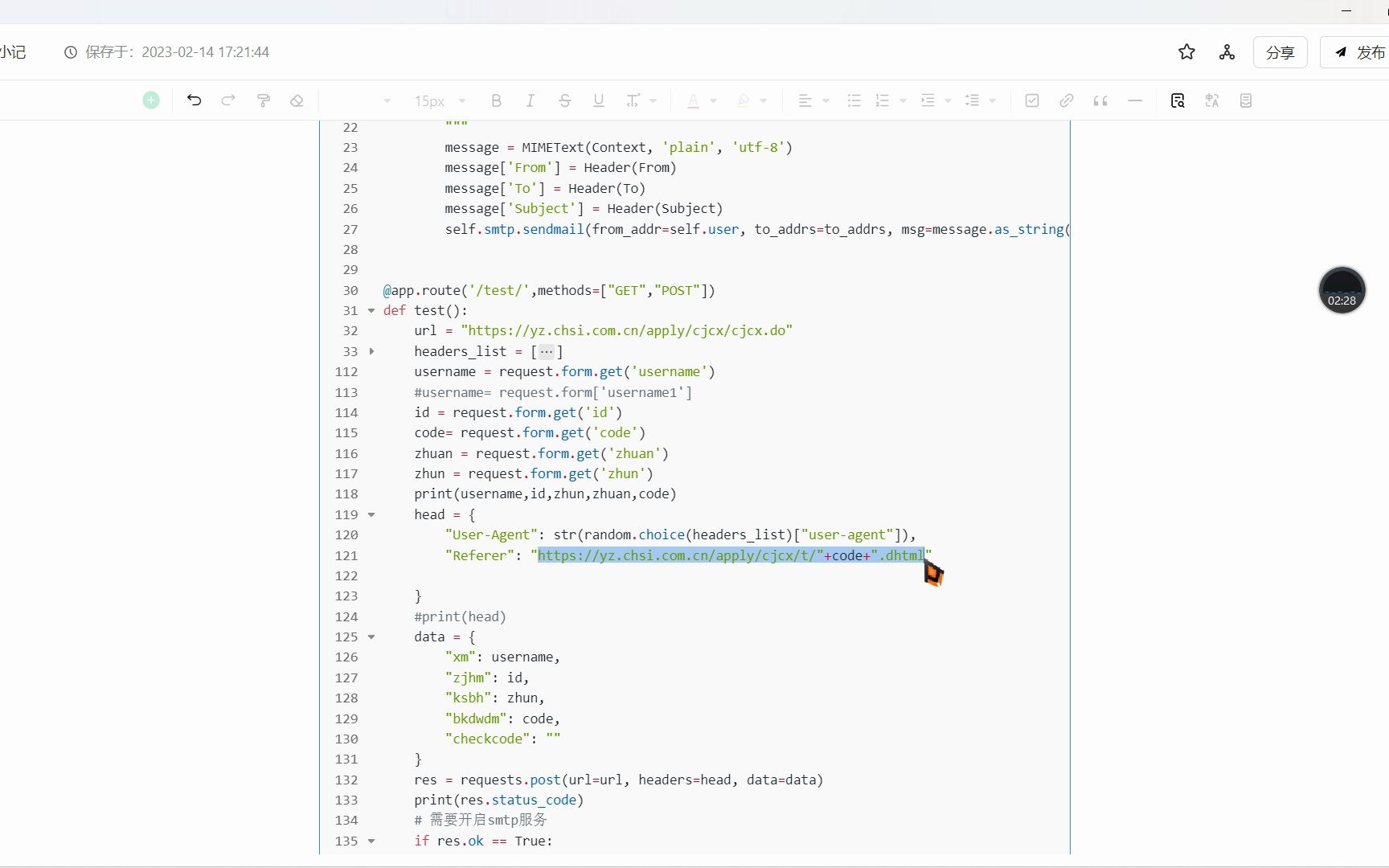The width and height of the screenshot is (1389, 868).
Task: Click the green plus insert button
Action: [151, 100]
